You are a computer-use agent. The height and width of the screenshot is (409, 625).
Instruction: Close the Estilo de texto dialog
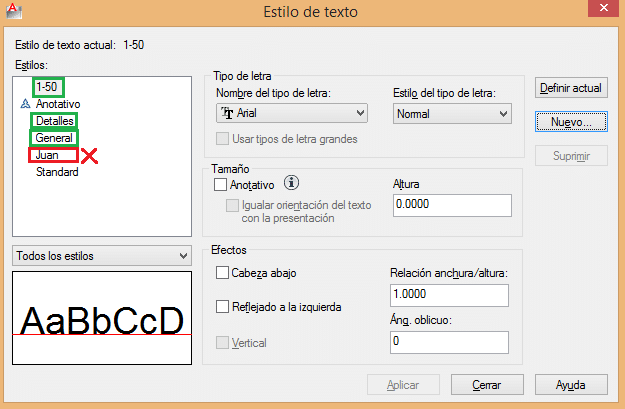pos(603,8)
